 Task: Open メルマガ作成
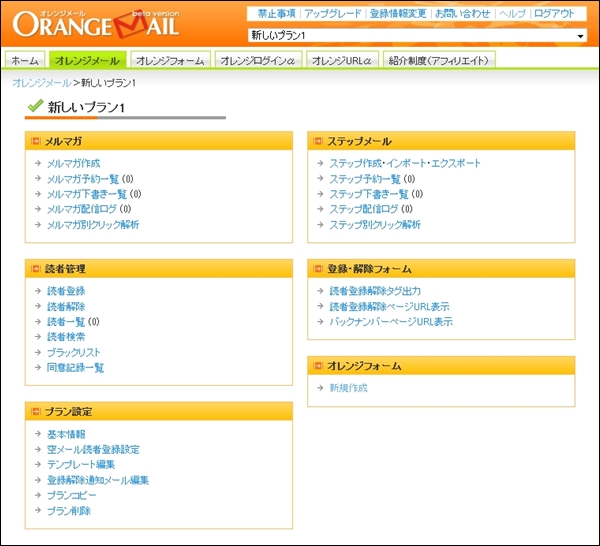pos(73,163)
